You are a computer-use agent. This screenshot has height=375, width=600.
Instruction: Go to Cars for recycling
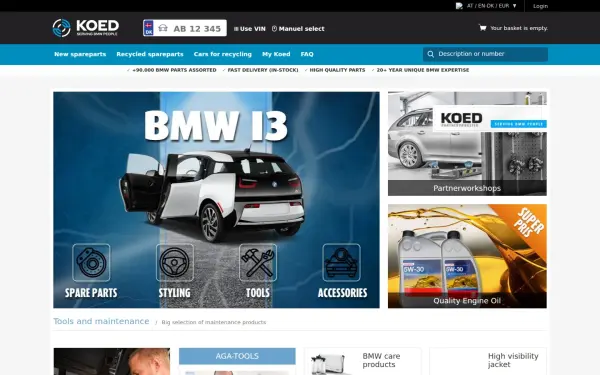coord(223,54)
